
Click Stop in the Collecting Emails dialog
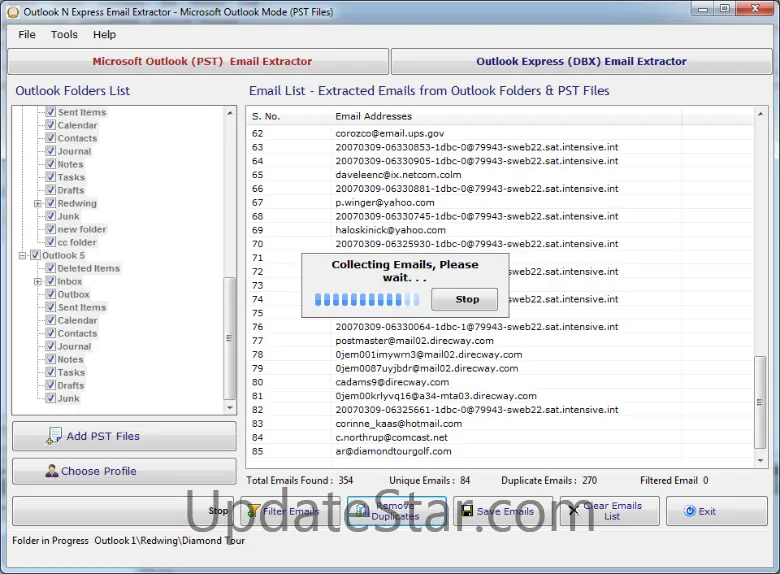coord(465,299)
